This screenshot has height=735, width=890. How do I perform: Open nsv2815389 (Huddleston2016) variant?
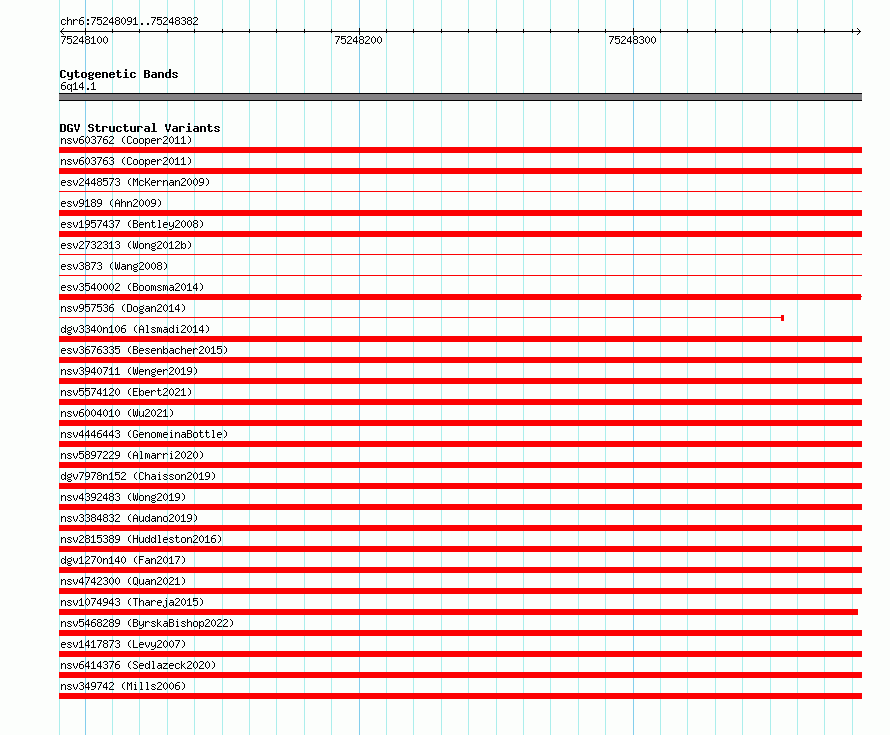[x=141, y=539]
